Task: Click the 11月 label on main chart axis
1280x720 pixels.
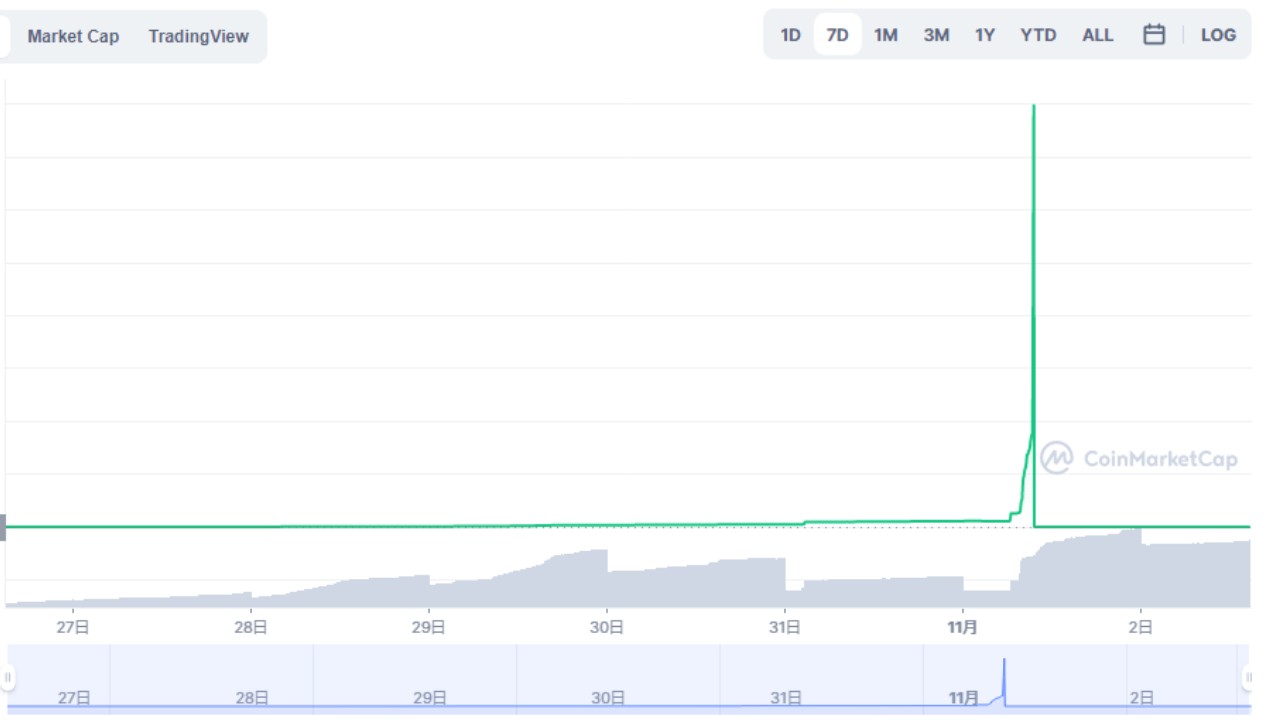Action: [x=962, y=627]
